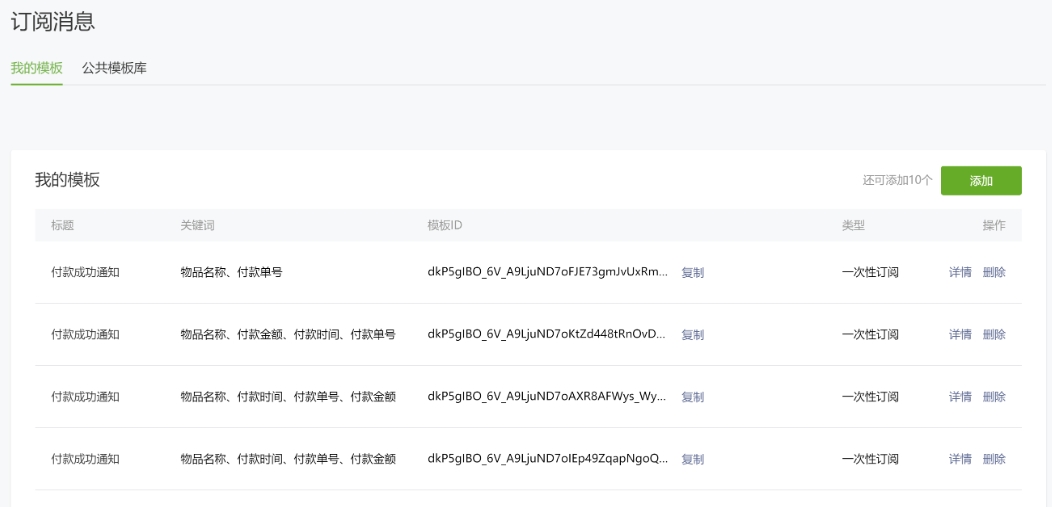The height and width of the screenshot is (507, 1052).
Task: Copy the template ID containing FJE73gmJvUxRm
Action: [x=692, y=273]
